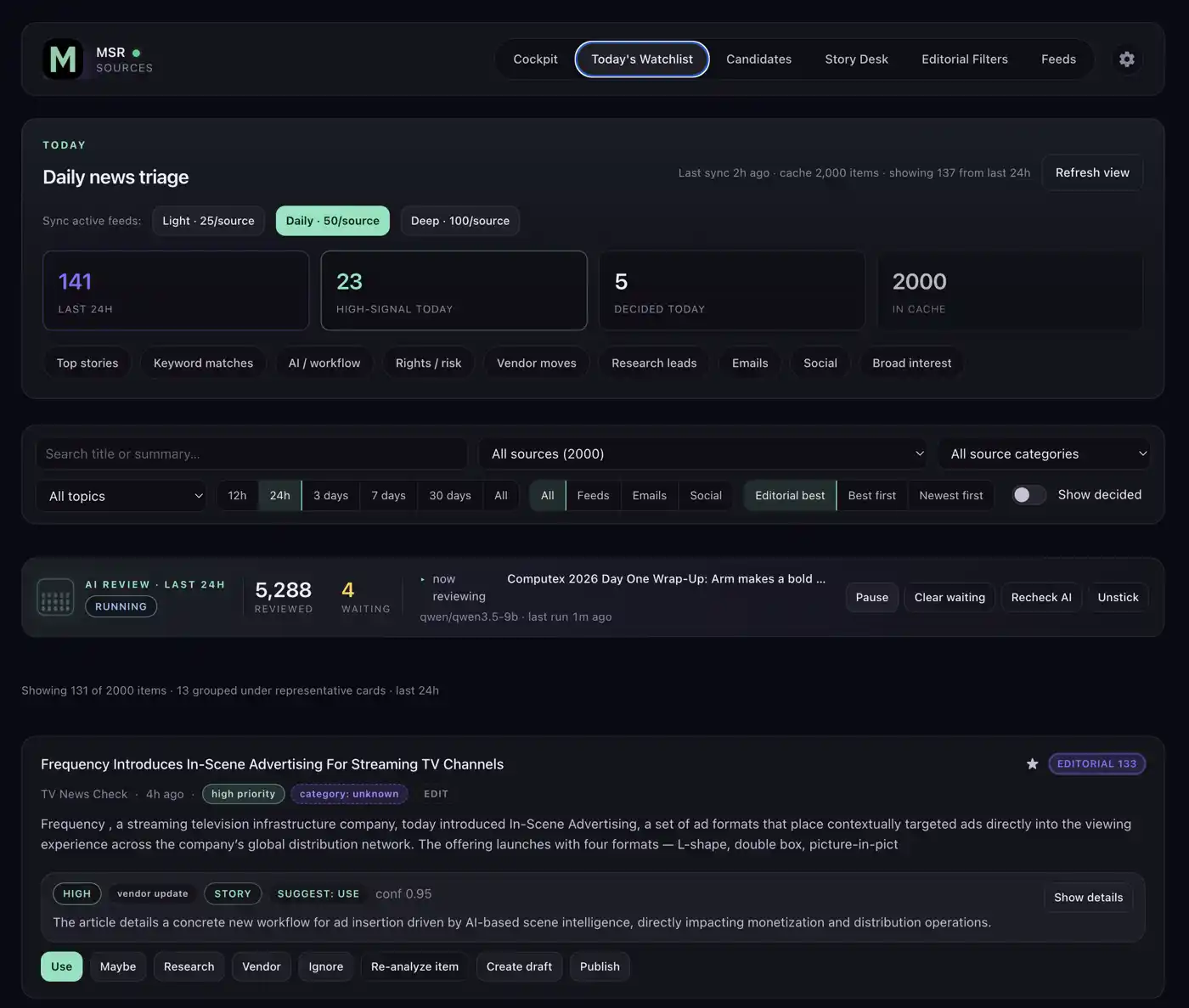
Task: Sort by Editorial best
Action: [x=790, y=495]
